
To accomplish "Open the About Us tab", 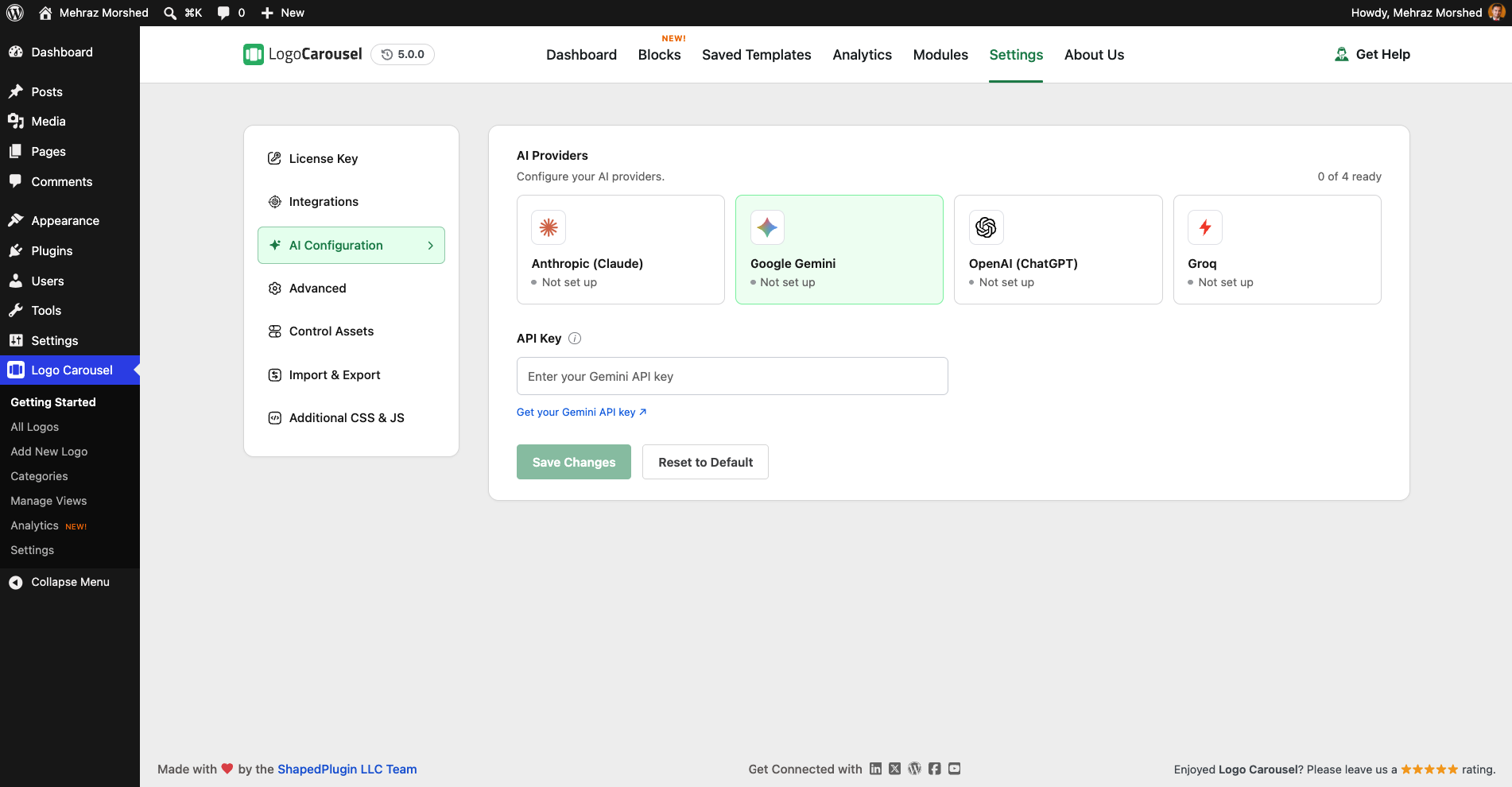I will [x=1094, y=55].
